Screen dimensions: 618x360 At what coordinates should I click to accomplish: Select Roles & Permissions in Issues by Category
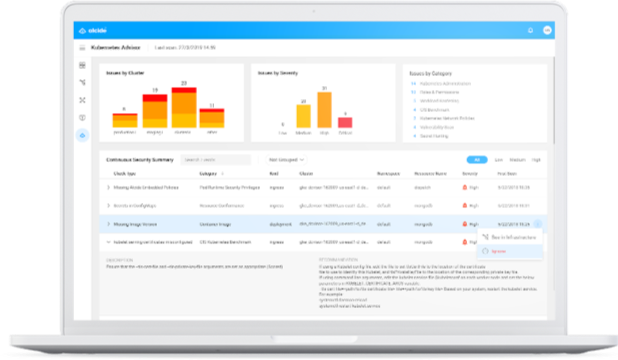click(x=439, y=92)
